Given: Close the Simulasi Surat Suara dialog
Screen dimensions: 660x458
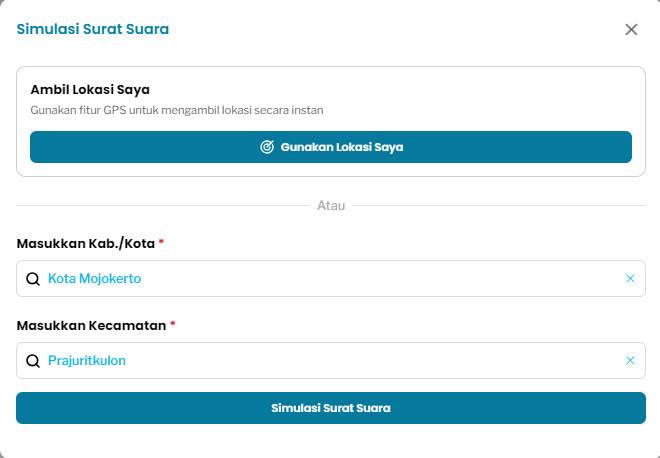Looking at the screenshot, I should coord(631,29).
